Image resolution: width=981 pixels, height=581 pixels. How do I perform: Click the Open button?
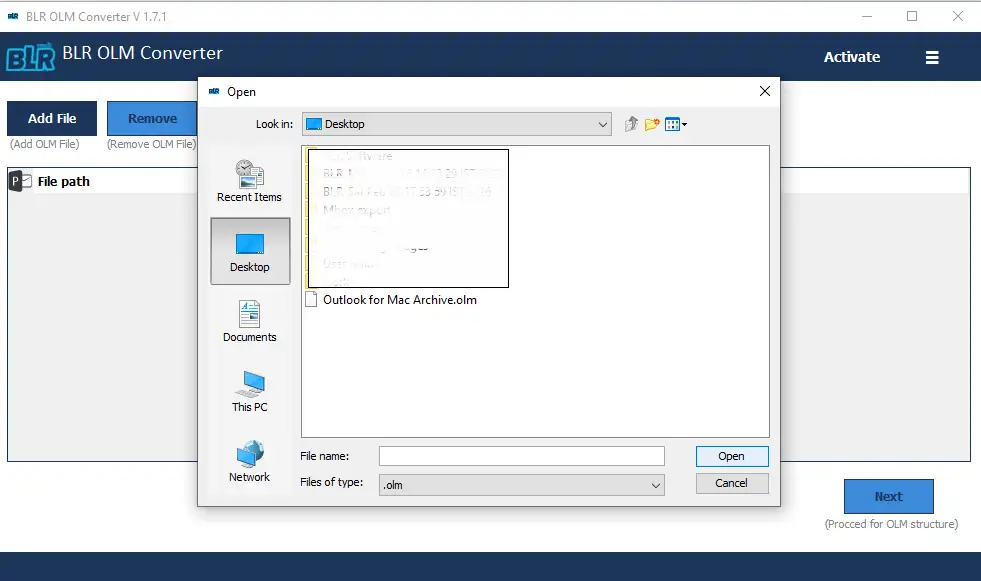point(731,455)
